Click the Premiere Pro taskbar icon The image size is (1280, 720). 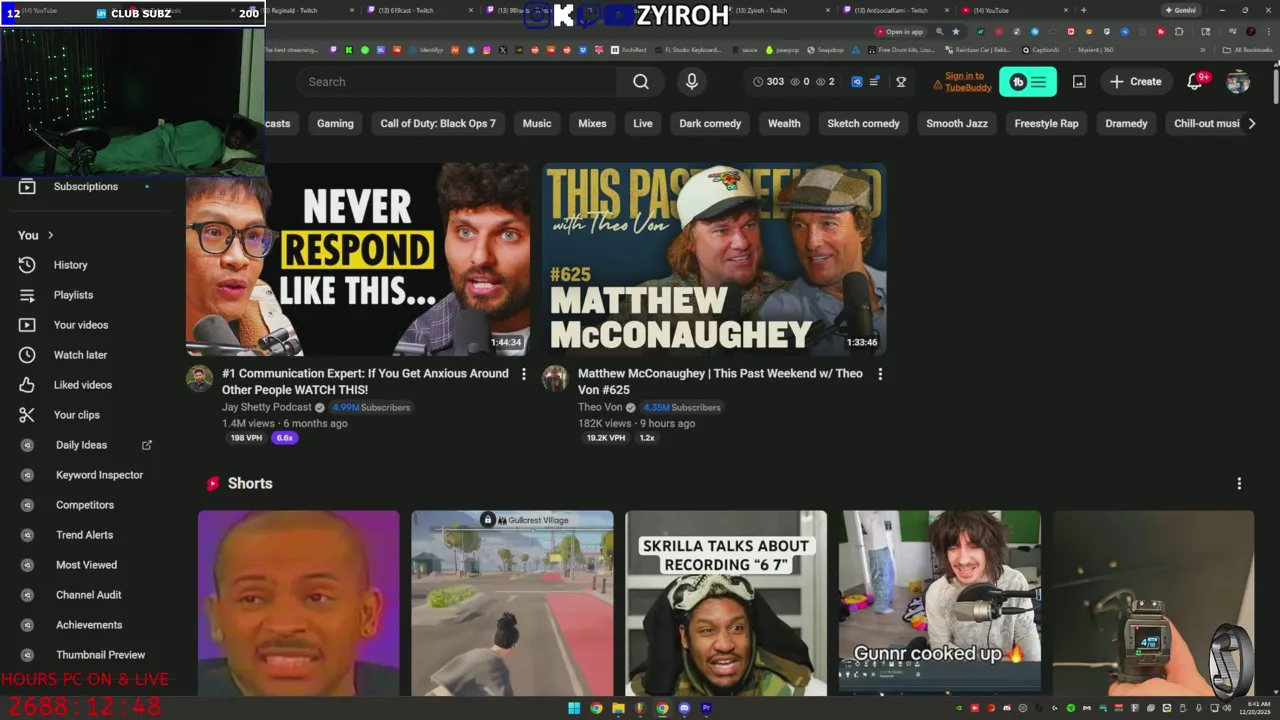tap(706, 709)
